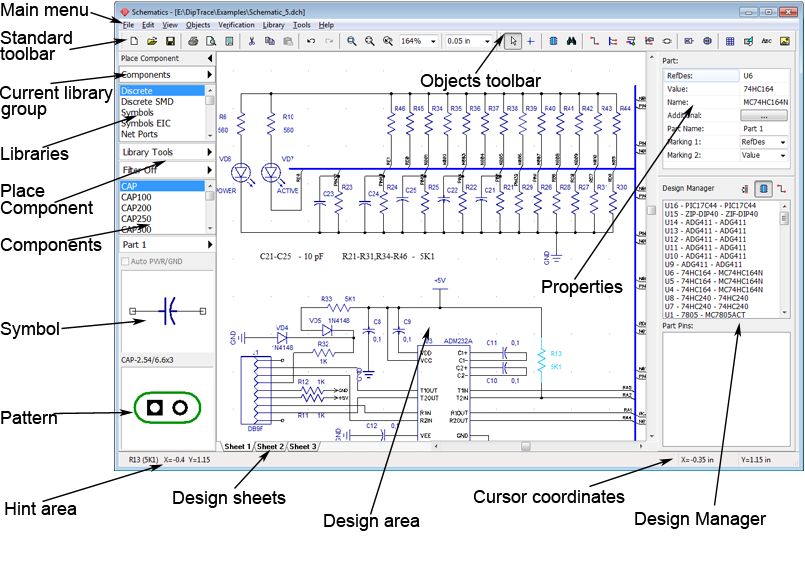Image resolution: width=805 pixels, height=561 pixels.
Task: Click the Design Manager list scrollbar thumb
Action: [784, 219]
